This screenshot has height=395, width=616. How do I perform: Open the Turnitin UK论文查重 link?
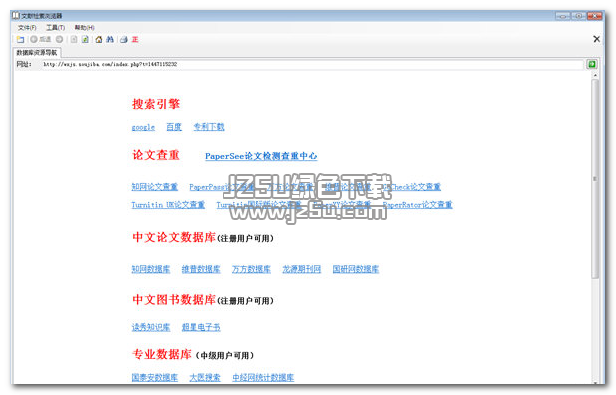168,205
